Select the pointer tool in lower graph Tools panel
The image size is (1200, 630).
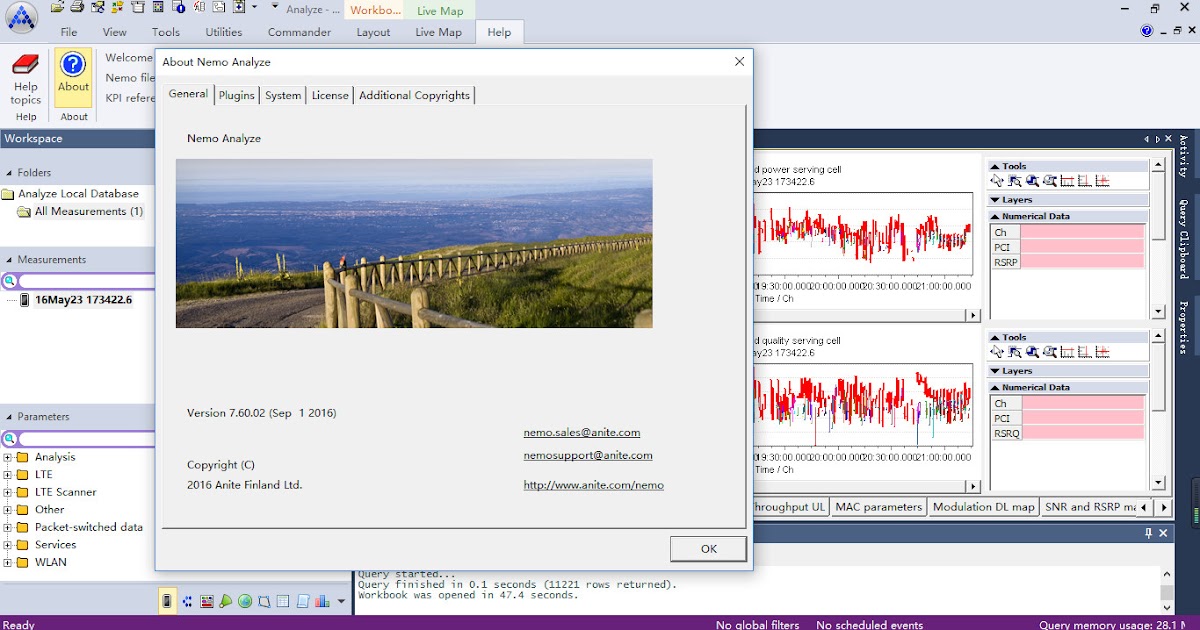pos(997,352)
